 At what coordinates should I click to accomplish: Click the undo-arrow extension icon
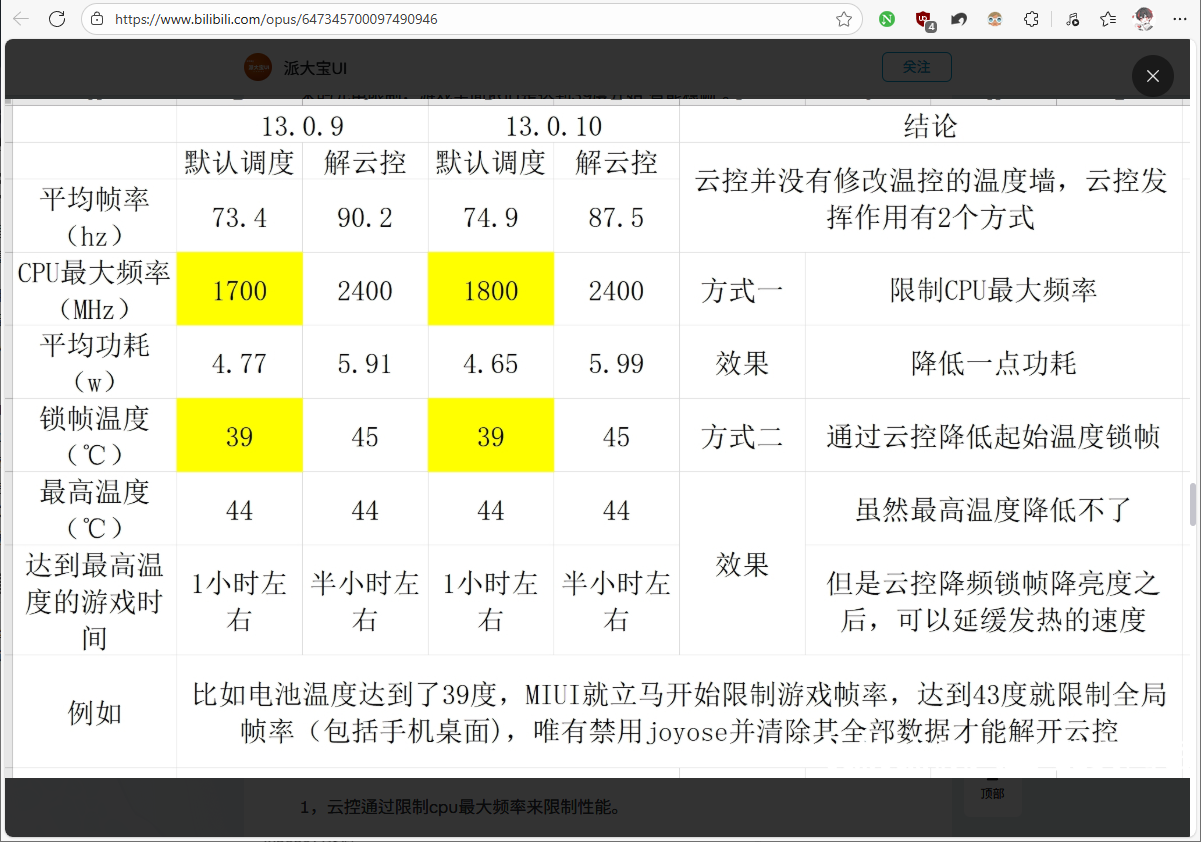pyautogui.click(x=958, y=19)
